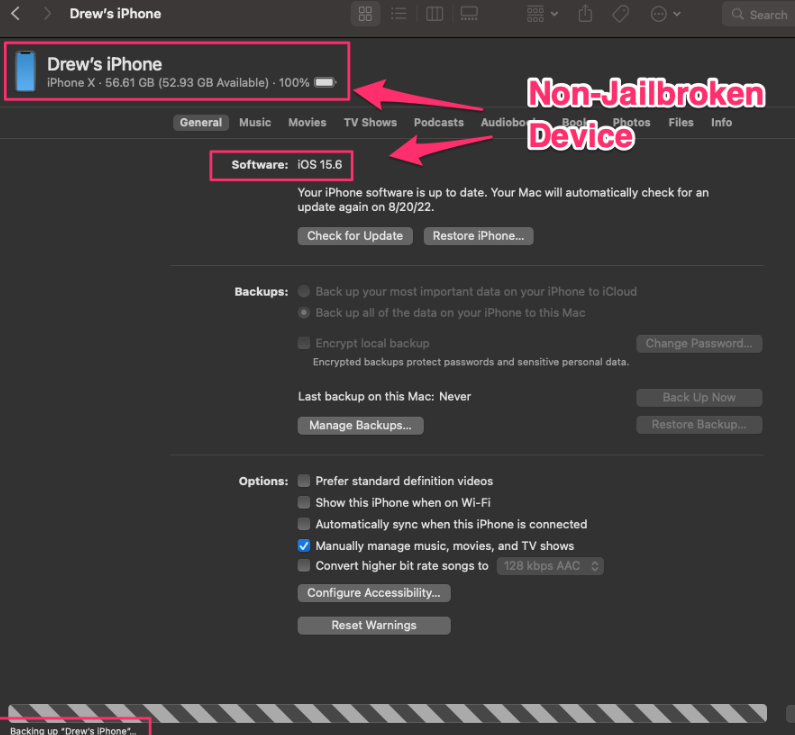Switch to the Files tab
795x735 pixels.
pyautogui.click(x=680, y=123)
